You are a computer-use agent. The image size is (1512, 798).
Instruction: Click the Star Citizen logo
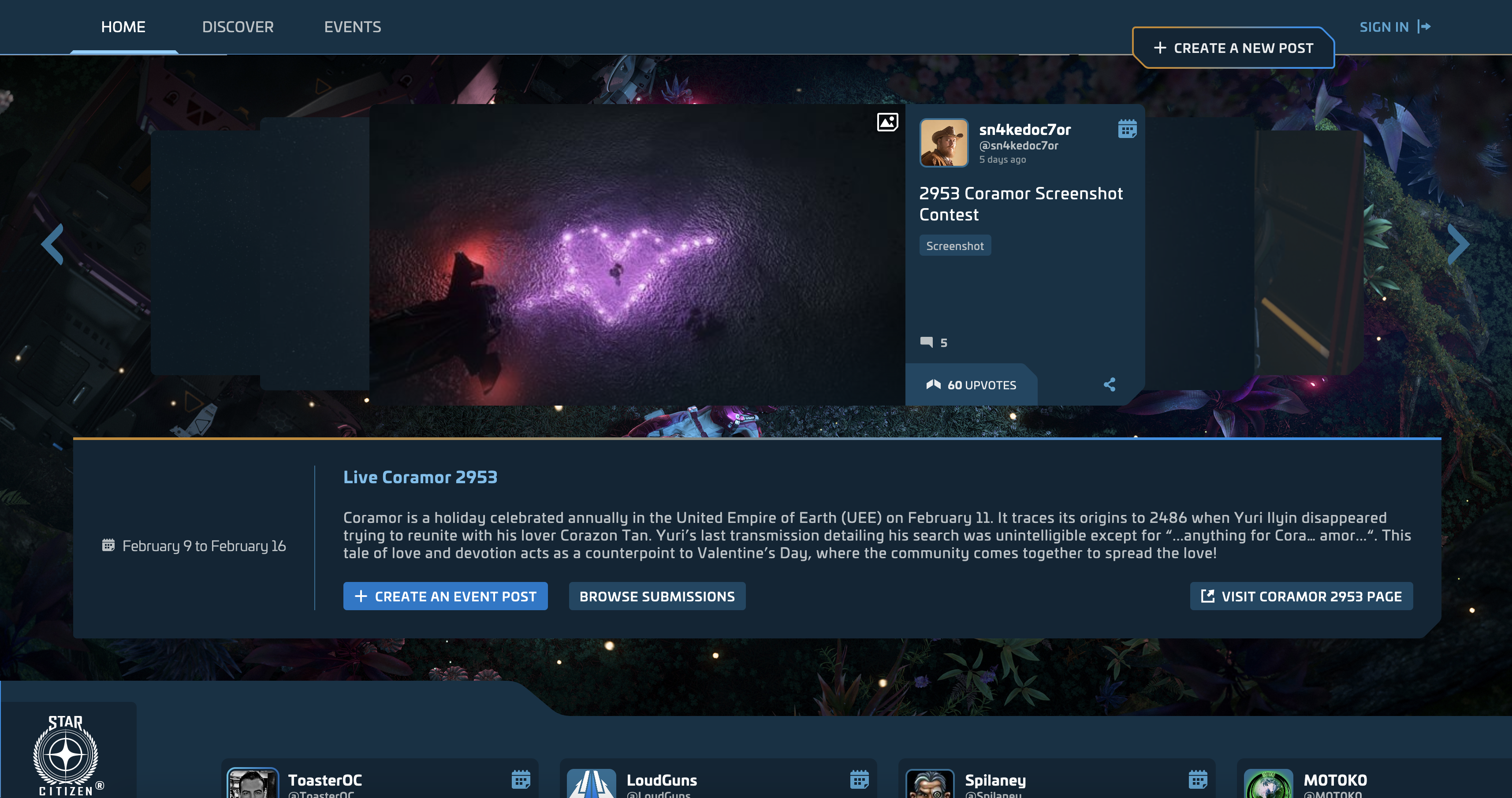(67, 755)
